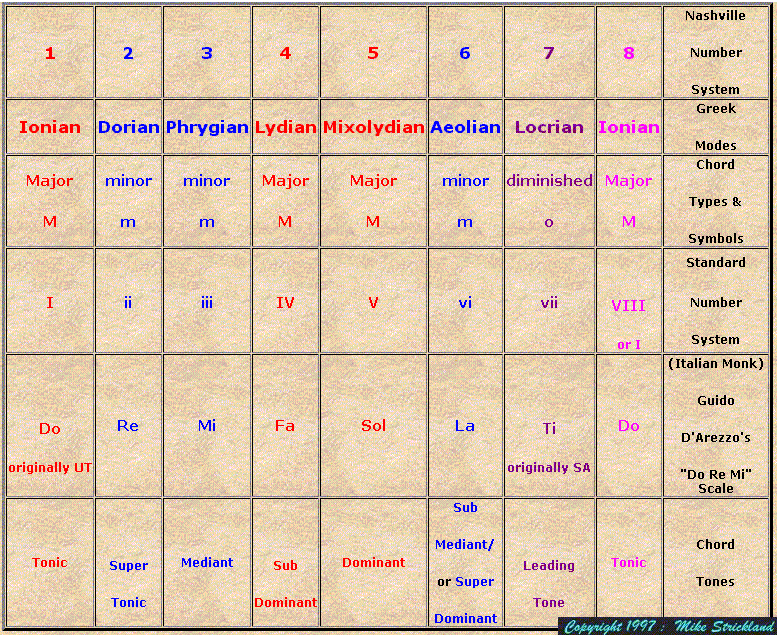Select the magenta "or I" text
The image size is (777, 635).
(629, 345)
